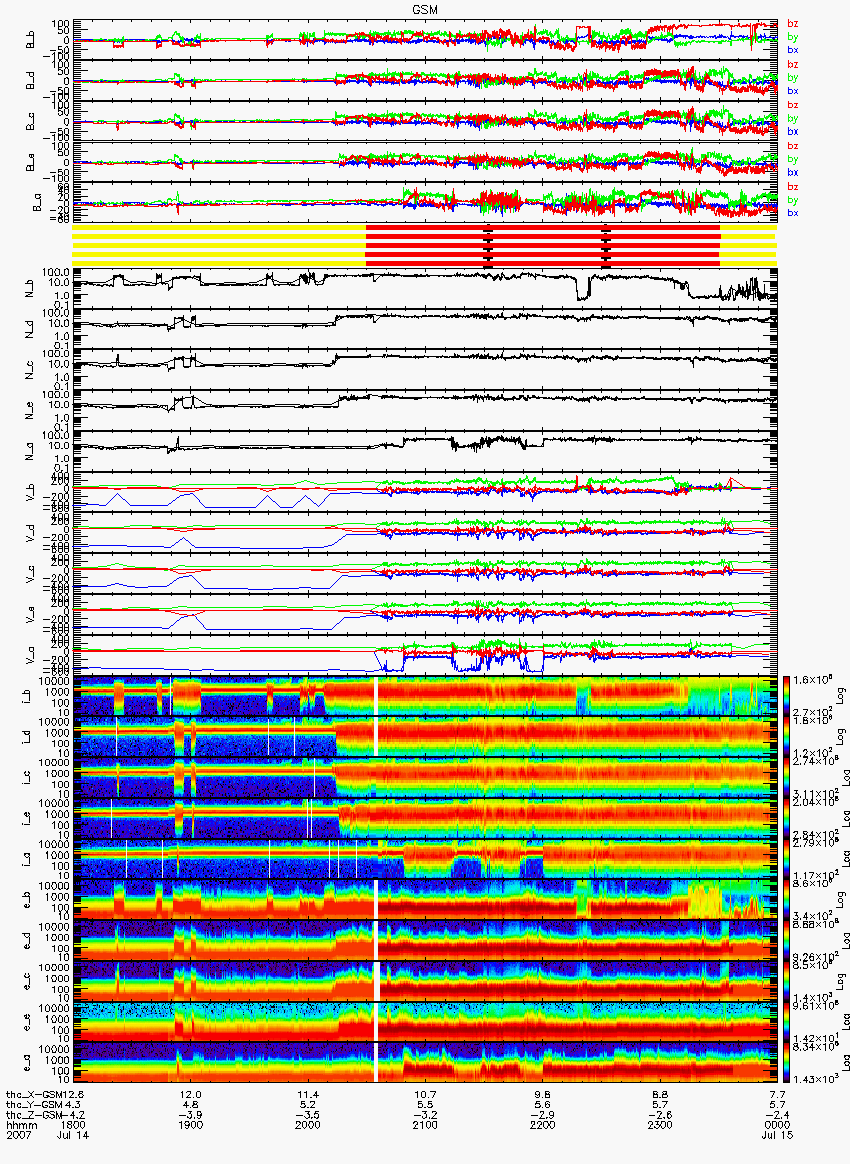Click the density drop in N_b trace
Screen dimensions: 850x1164
[x=584, y=288]
